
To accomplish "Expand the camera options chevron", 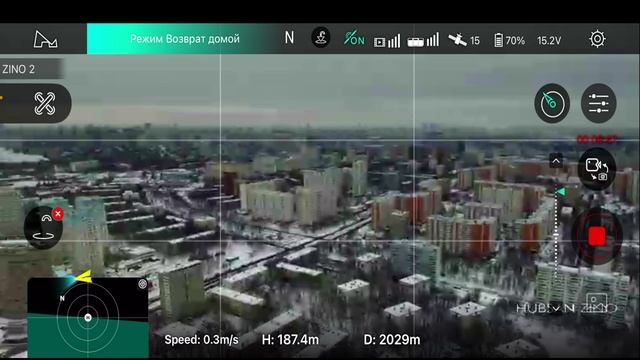I will (556, 161).
